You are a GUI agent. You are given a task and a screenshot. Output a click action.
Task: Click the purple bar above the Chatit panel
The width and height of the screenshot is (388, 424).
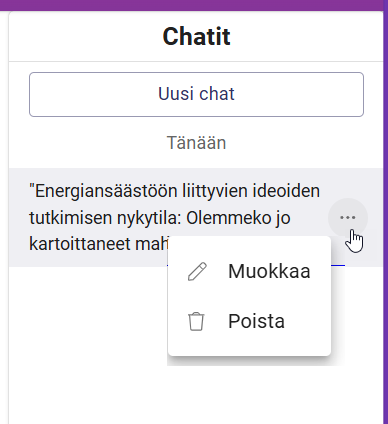(x=194, y=5)
